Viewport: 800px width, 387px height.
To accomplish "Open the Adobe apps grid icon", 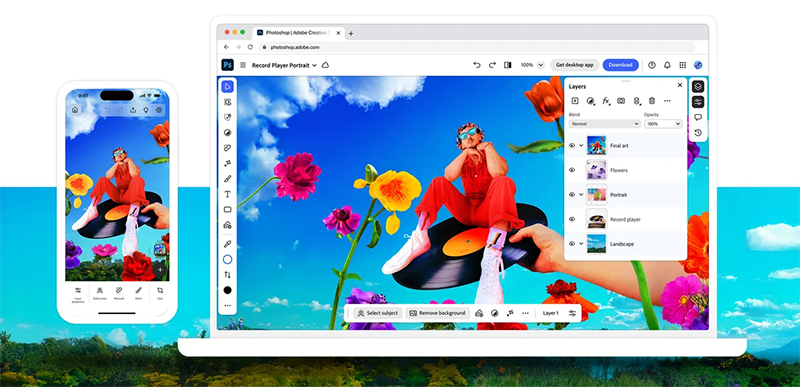I will click(x=683, y=65).
